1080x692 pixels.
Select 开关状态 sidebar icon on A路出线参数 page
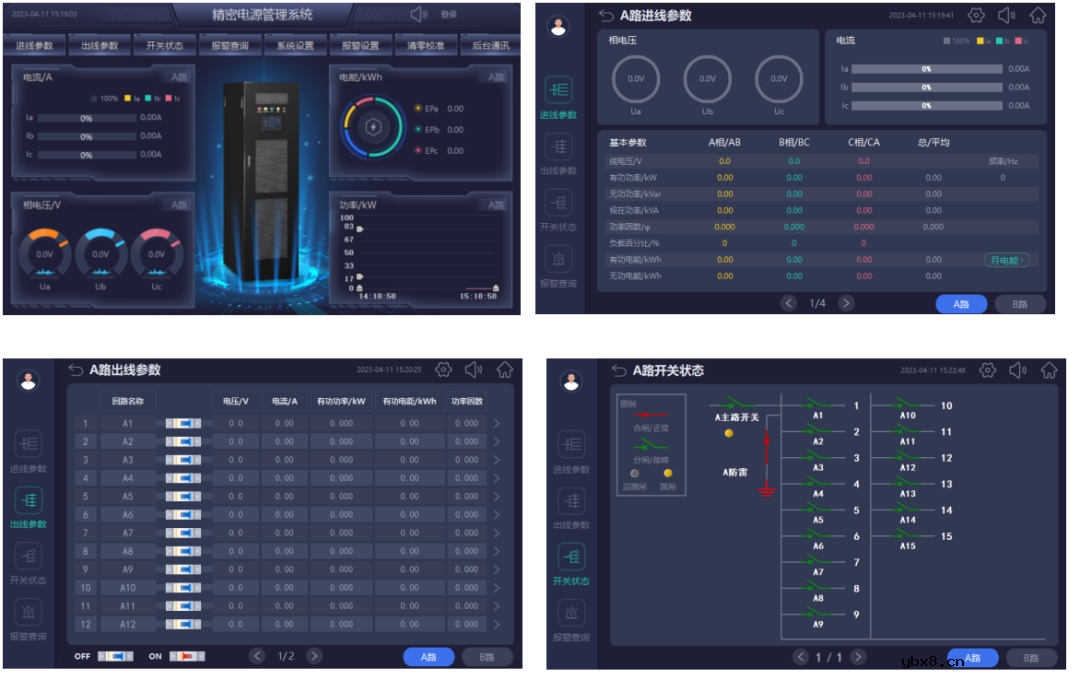(29, 557)
